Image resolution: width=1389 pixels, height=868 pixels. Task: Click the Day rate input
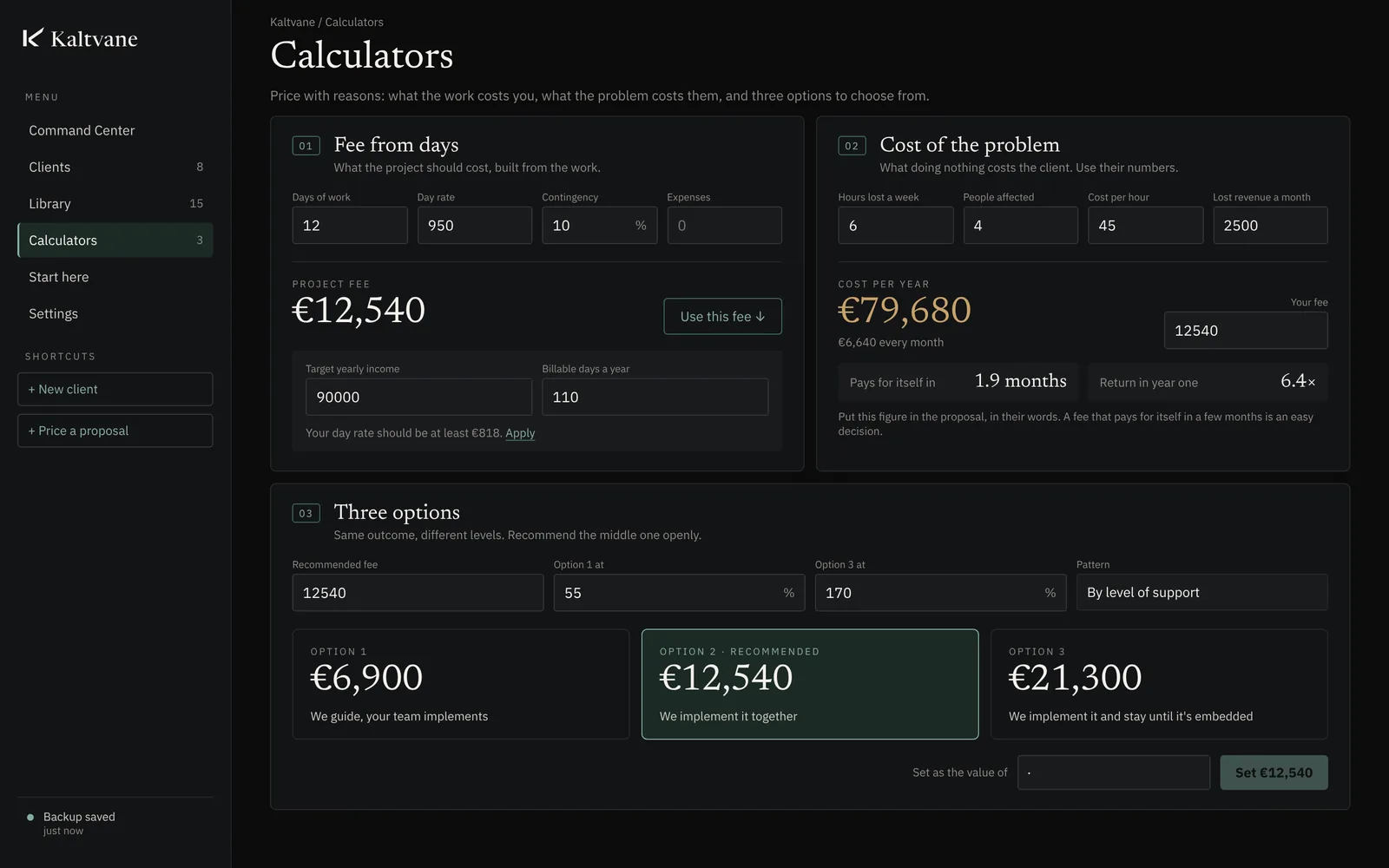[x=475, y=225]
